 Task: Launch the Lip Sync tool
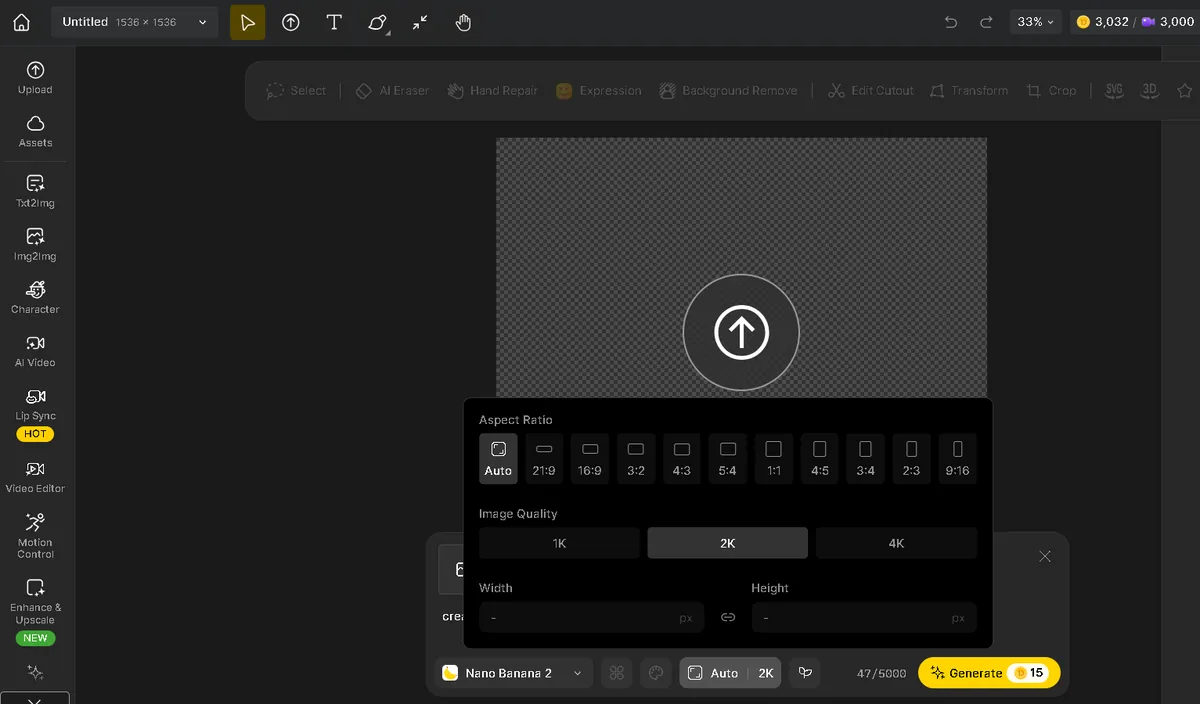(35, 403)
